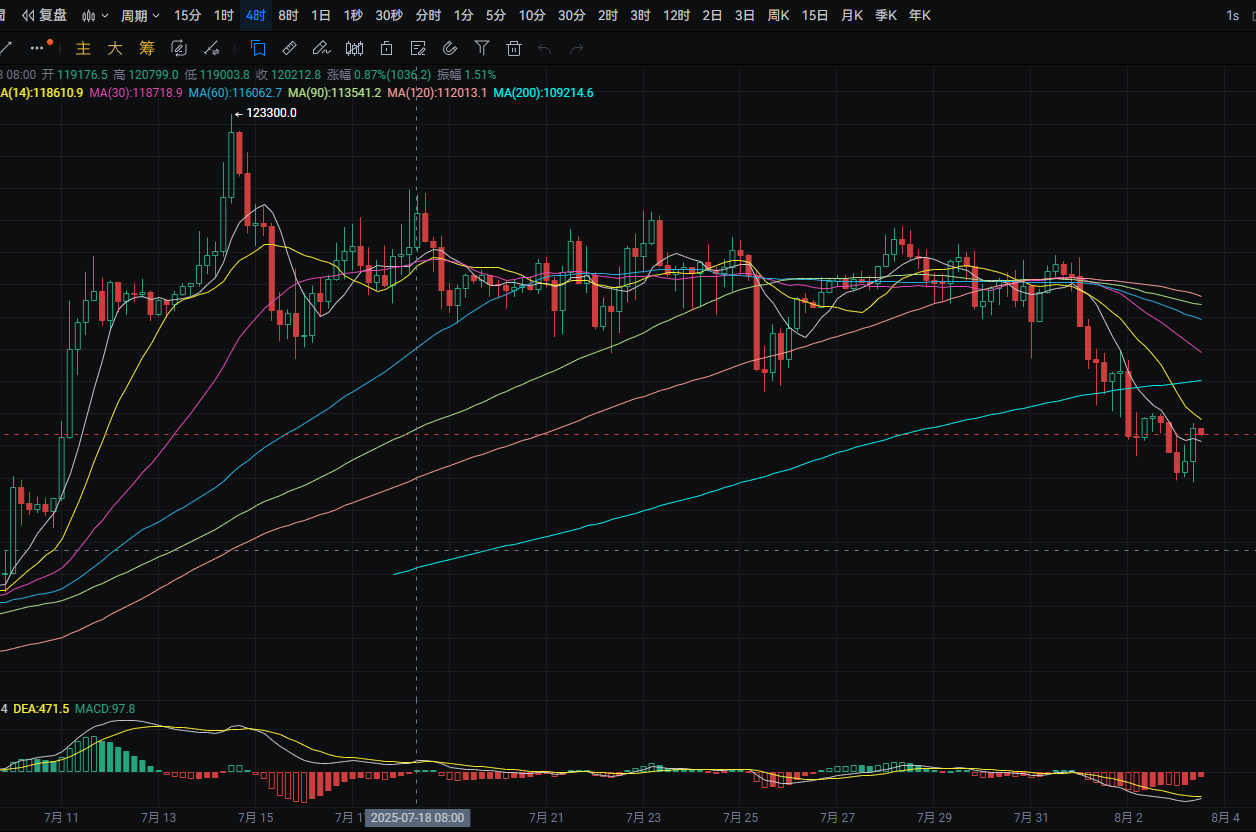Open the 周期 period dropdown
The image size is (1256, 832).
[x=140, y=15]
